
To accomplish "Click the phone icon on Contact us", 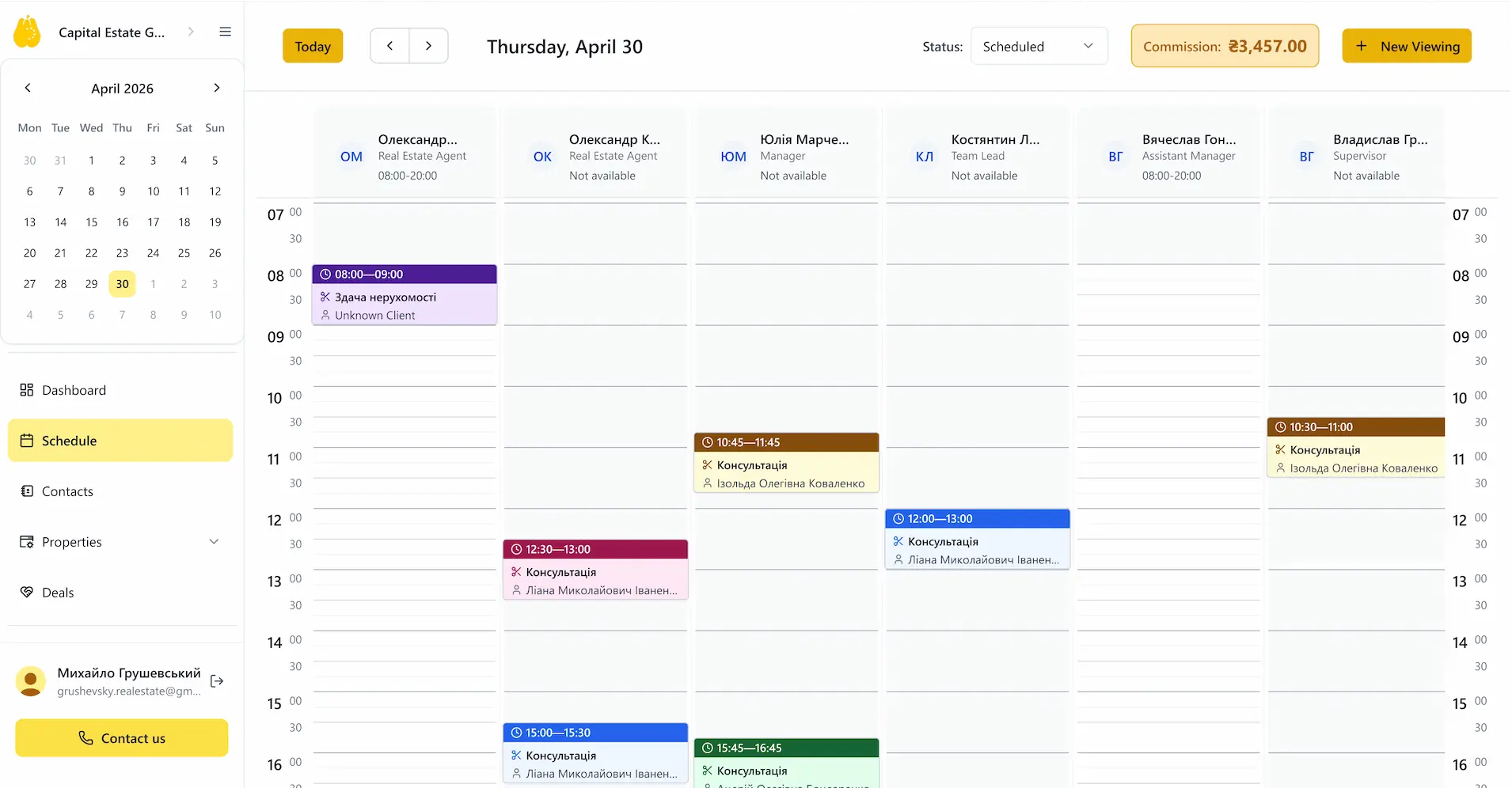I will coord(85,738).
